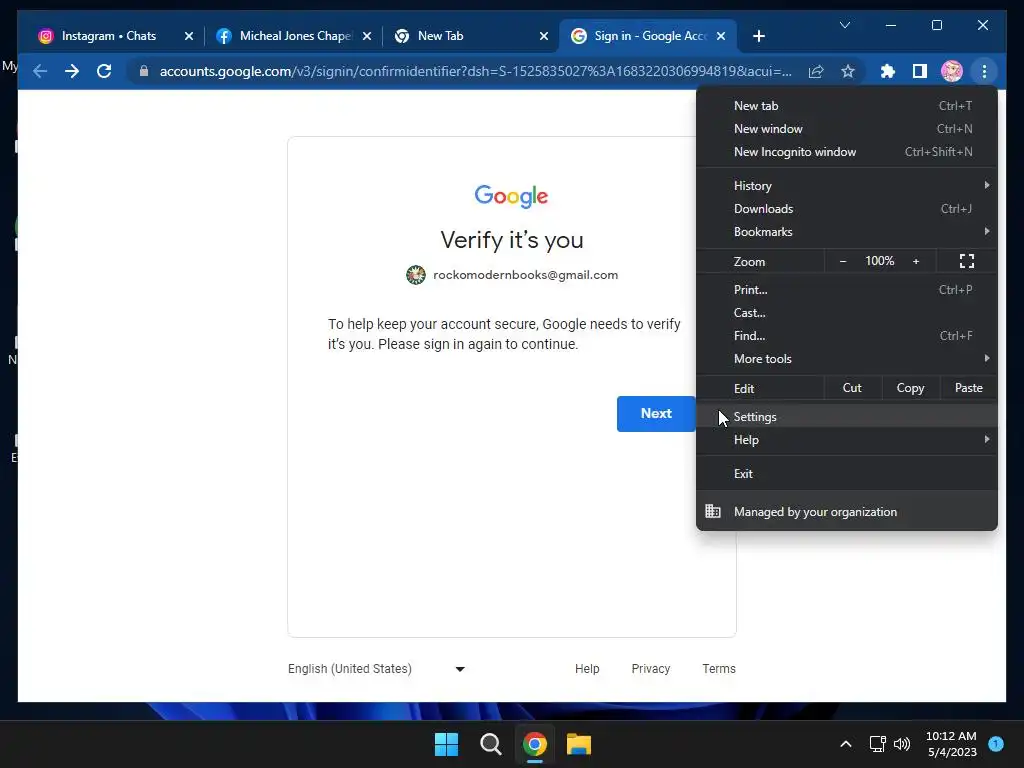The width and height of the screenshot is (1024, 768).
Task: Choose Exit from the Chrome menu
Action: (846, 473)
